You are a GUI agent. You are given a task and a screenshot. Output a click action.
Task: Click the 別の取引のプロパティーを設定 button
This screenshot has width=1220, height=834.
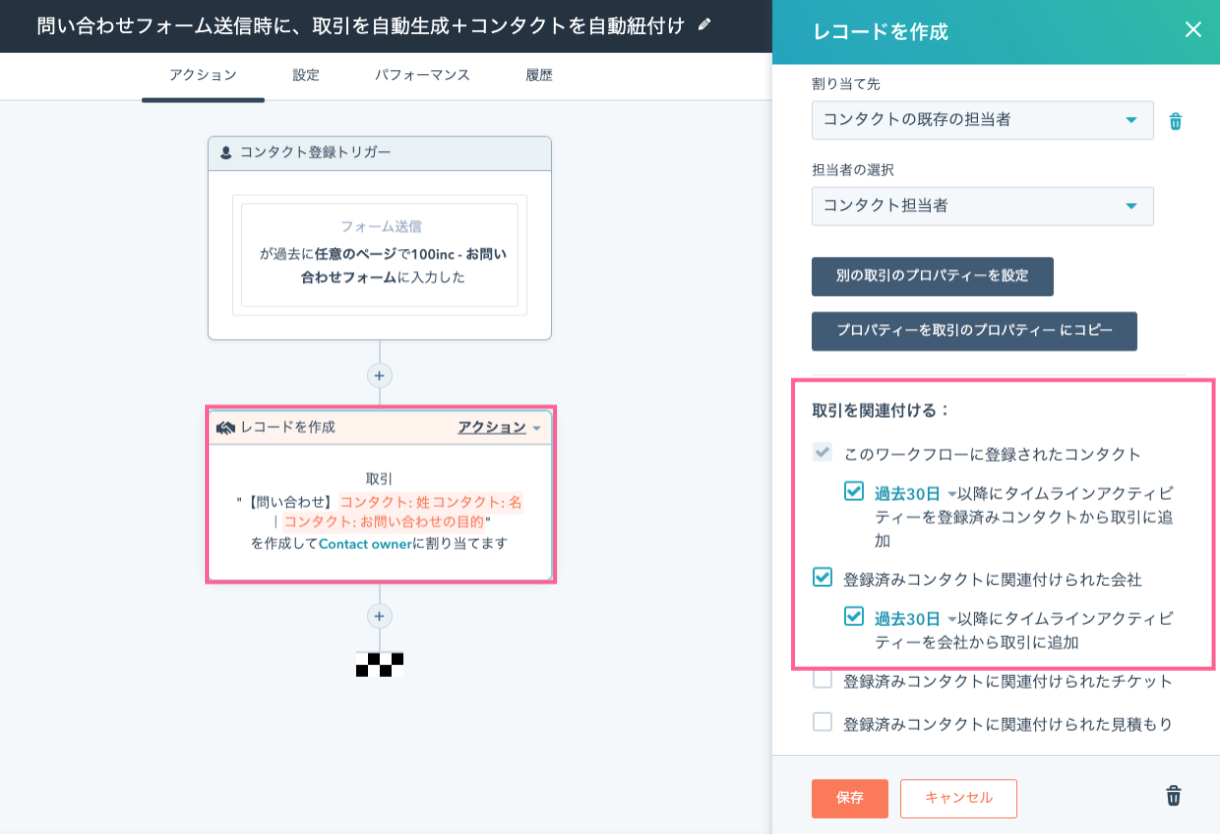tap(932, 277)
